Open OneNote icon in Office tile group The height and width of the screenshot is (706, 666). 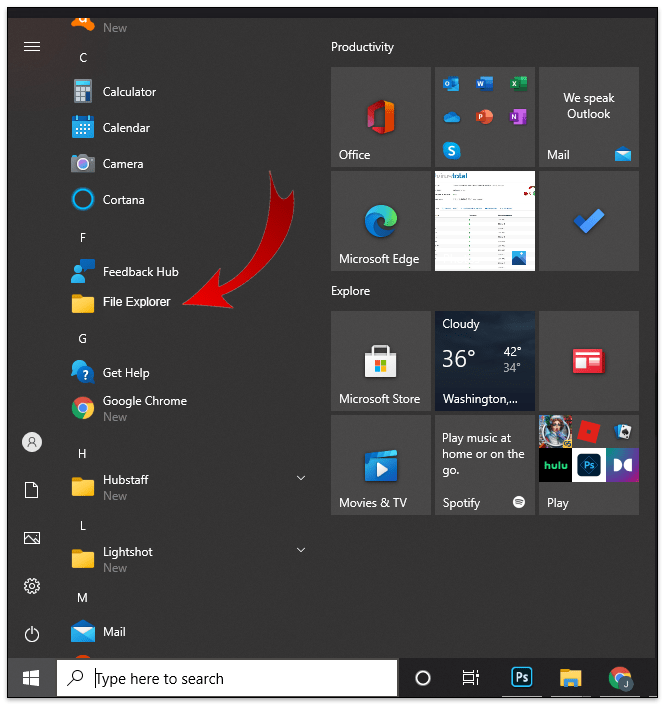pyautogui.click(x=518, y=117)
